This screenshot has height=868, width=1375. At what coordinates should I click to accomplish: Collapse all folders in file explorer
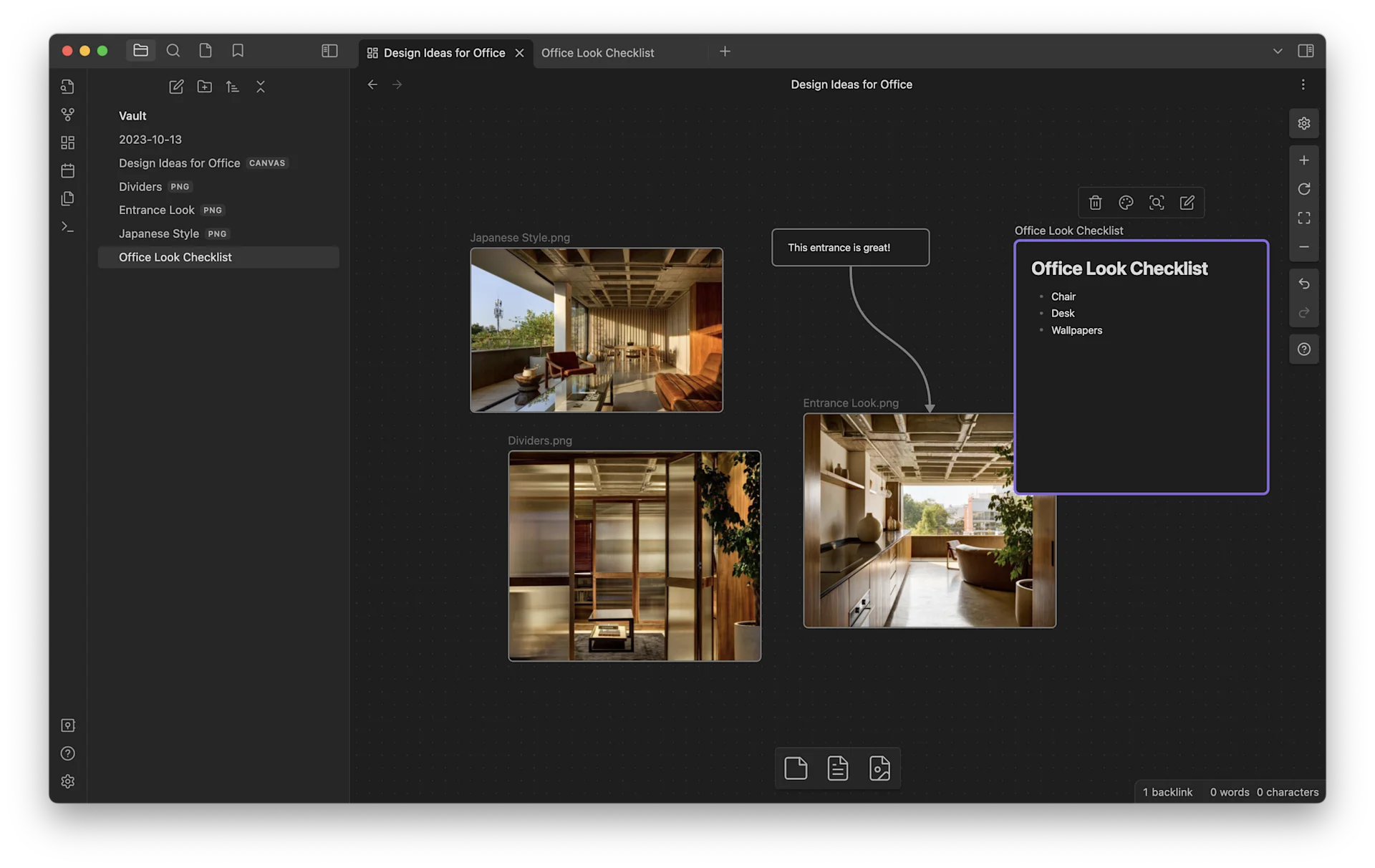[261, 87]
